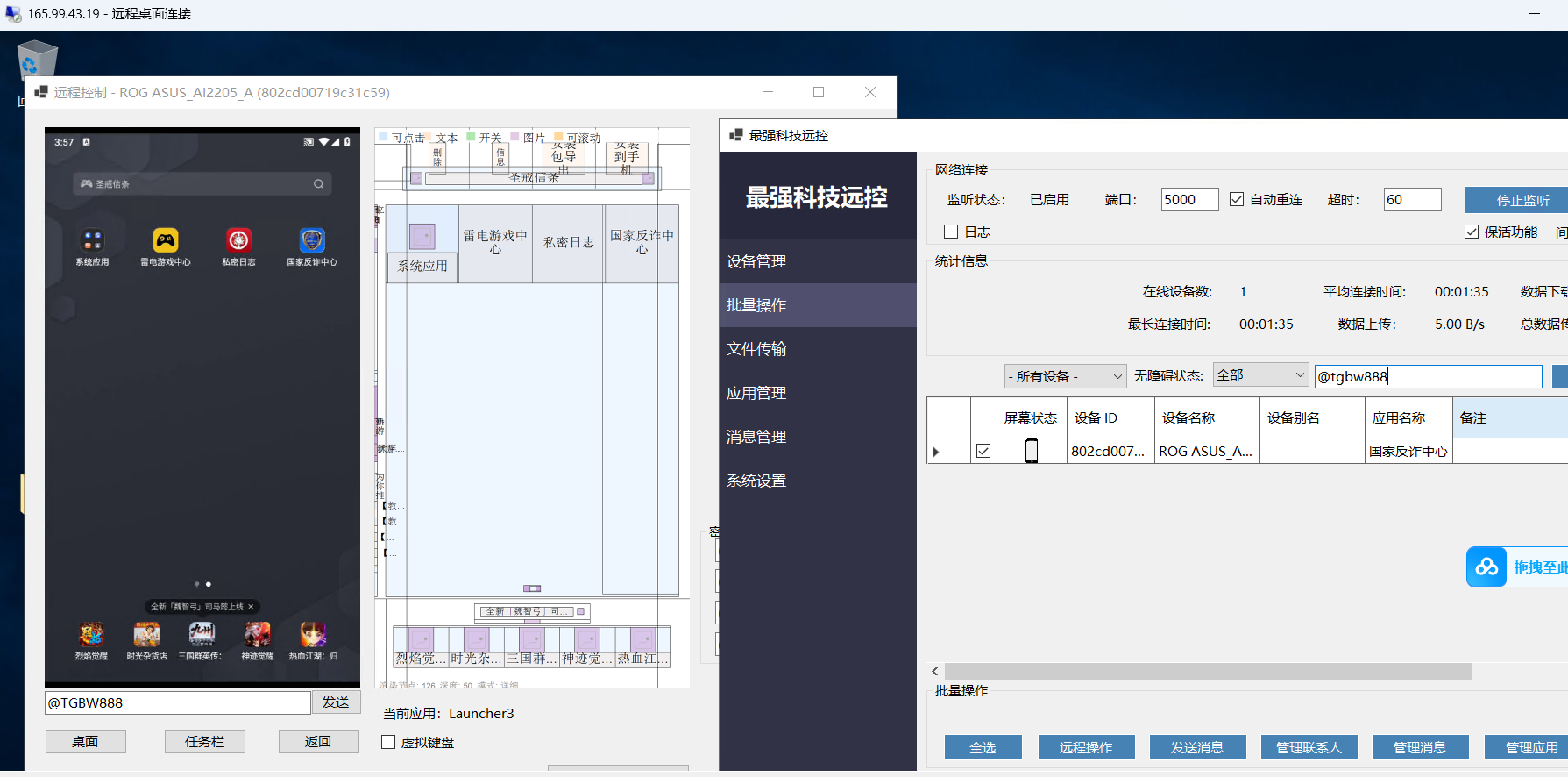Click the 端口 input field showing 5000
This screenshot has width=1568, height=777.
tap(1188, 199)
